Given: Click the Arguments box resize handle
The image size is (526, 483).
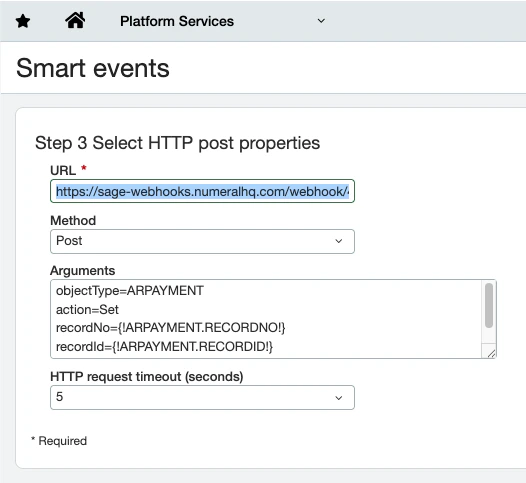Looking at the screenshot, I should coord(491,354).
